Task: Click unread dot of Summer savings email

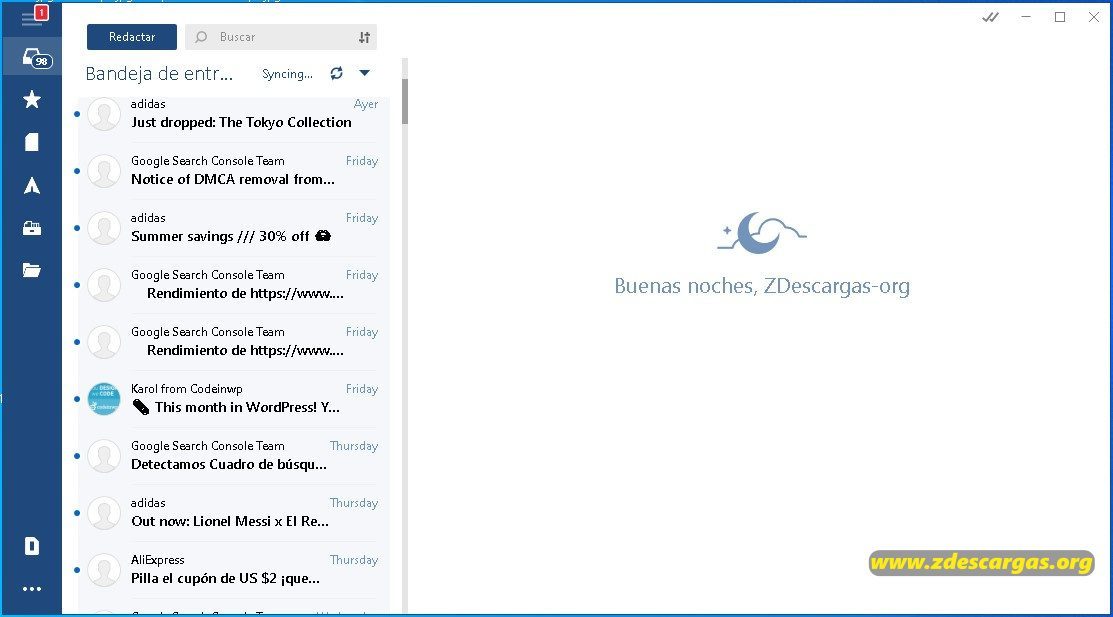Action: 77,228
